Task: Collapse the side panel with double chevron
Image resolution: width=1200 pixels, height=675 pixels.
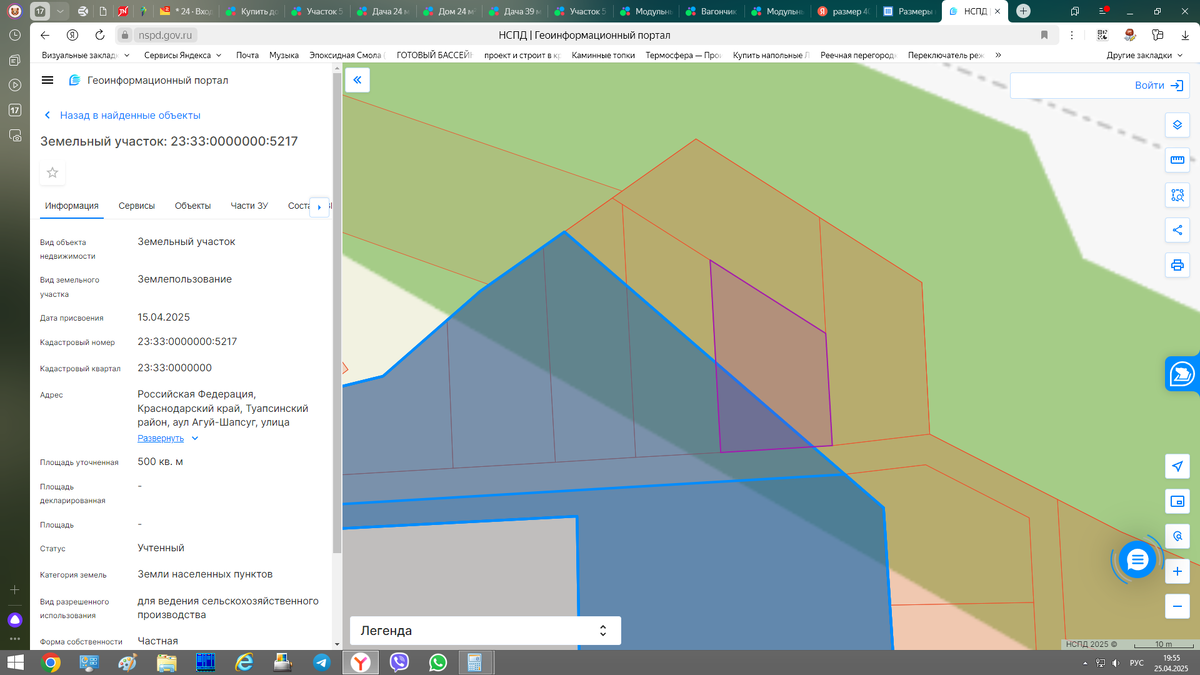Action: (357, 81)
